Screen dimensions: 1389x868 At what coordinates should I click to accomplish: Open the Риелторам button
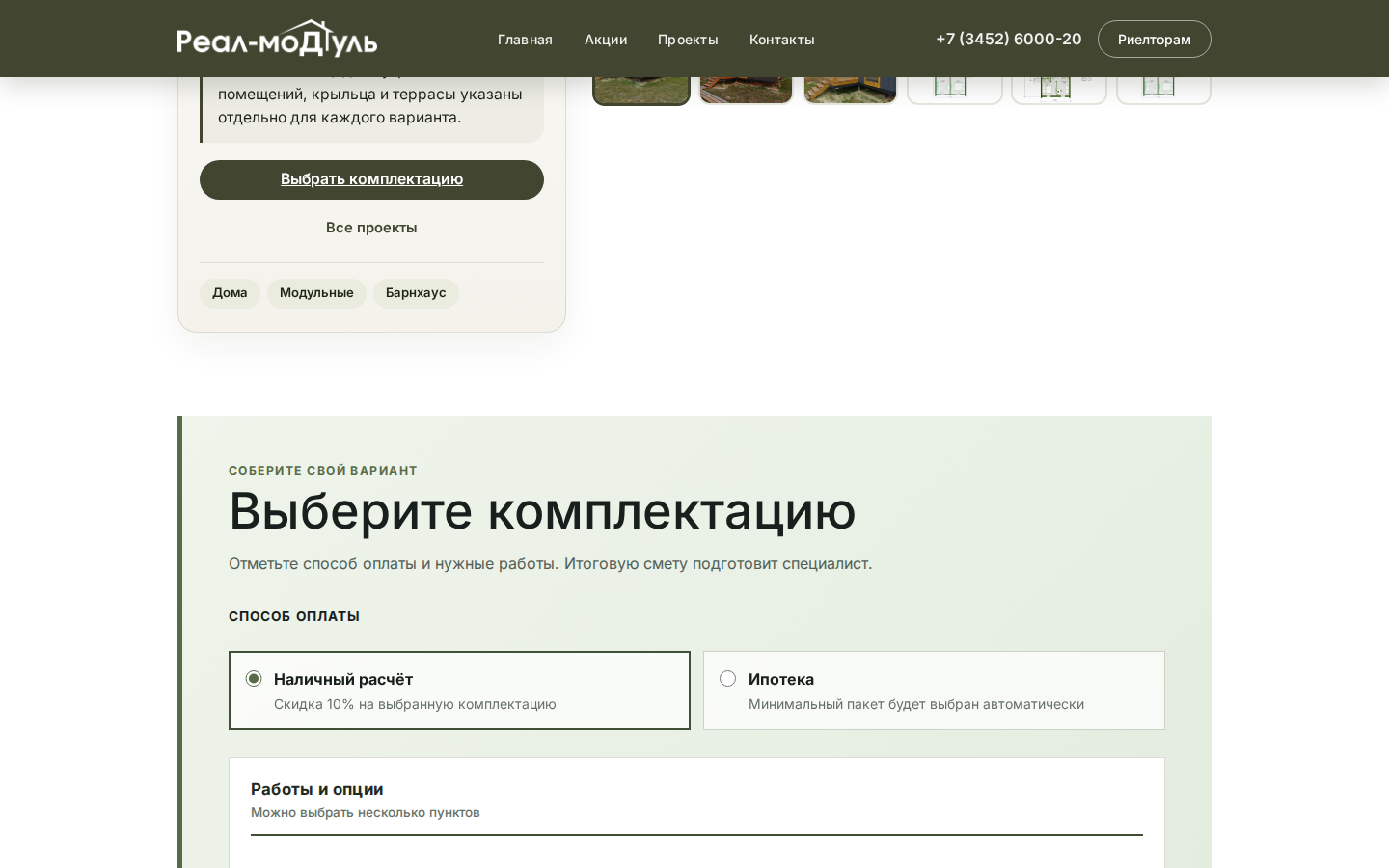1155,40
